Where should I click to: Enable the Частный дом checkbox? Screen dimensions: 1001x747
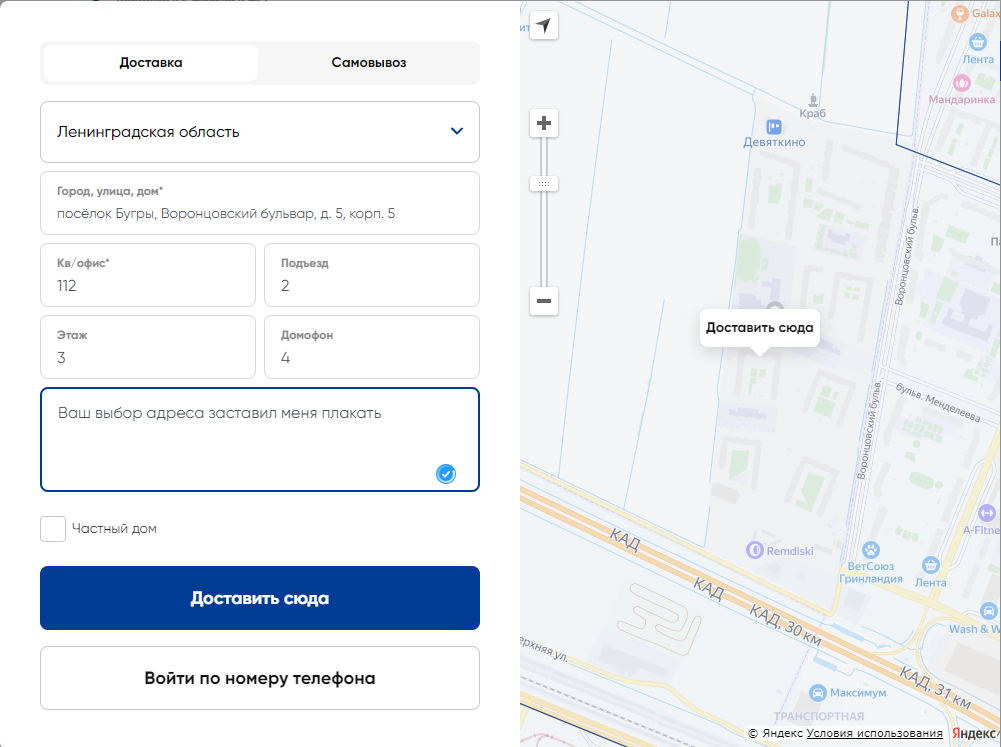coord(53,528)
